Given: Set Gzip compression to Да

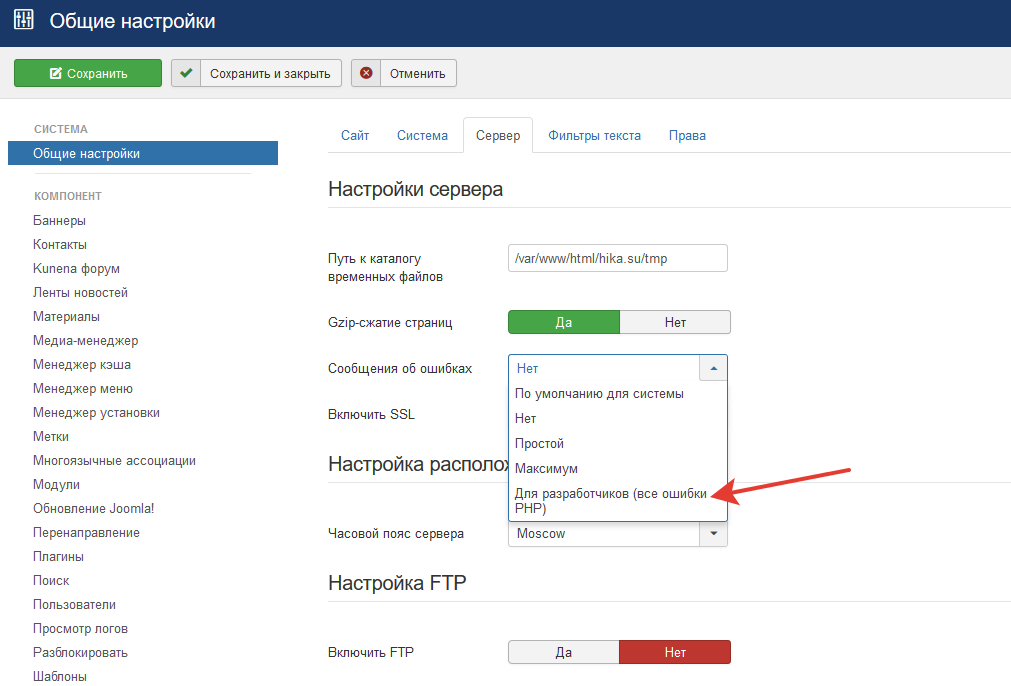Looking at the screenshot, I should click(564, 322).
